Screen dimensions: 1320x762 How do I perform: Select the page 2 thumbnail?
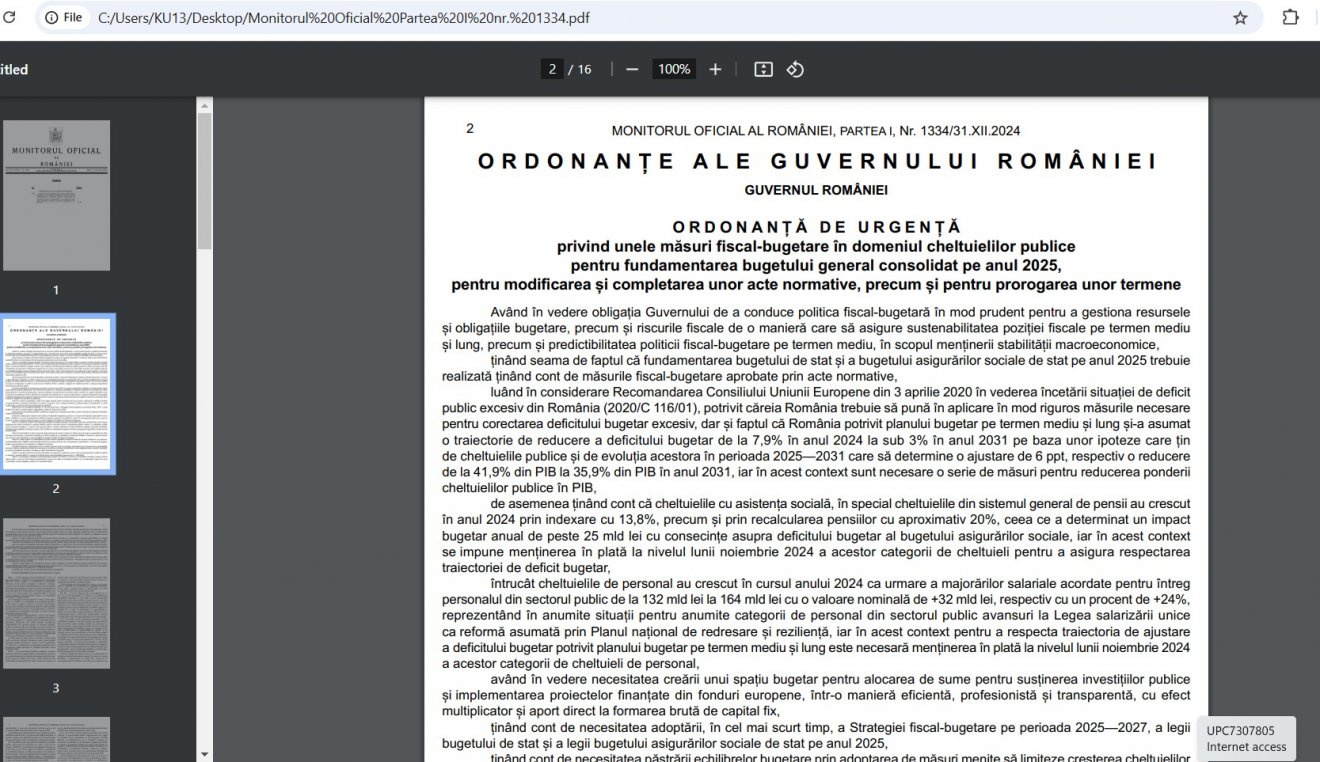point(56,394)
